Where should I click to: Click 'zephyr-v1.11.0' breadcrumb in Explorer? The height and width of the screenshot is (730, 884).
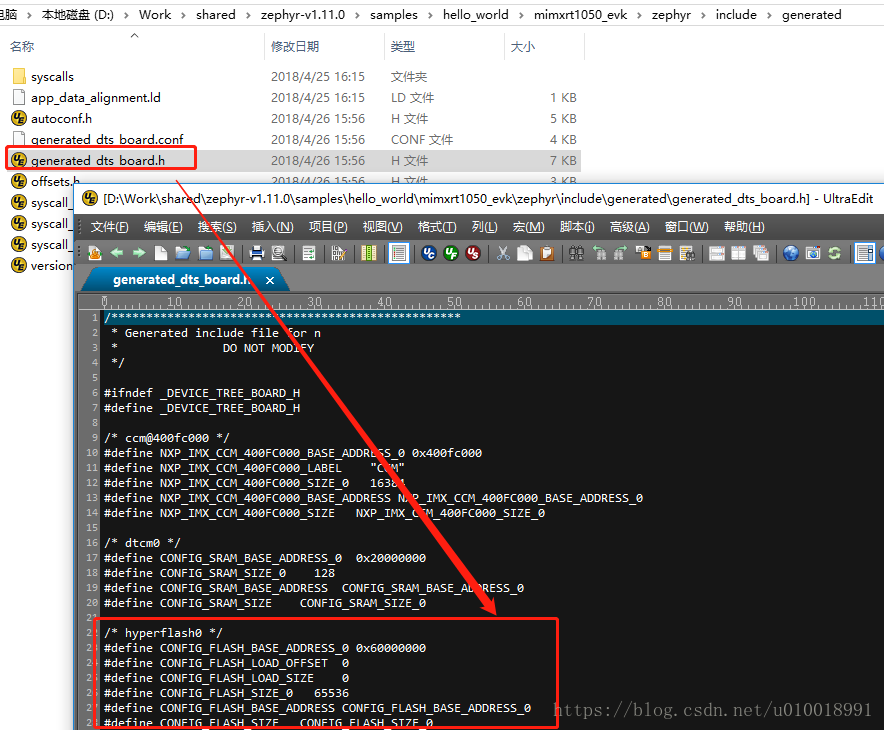(303, 15)
